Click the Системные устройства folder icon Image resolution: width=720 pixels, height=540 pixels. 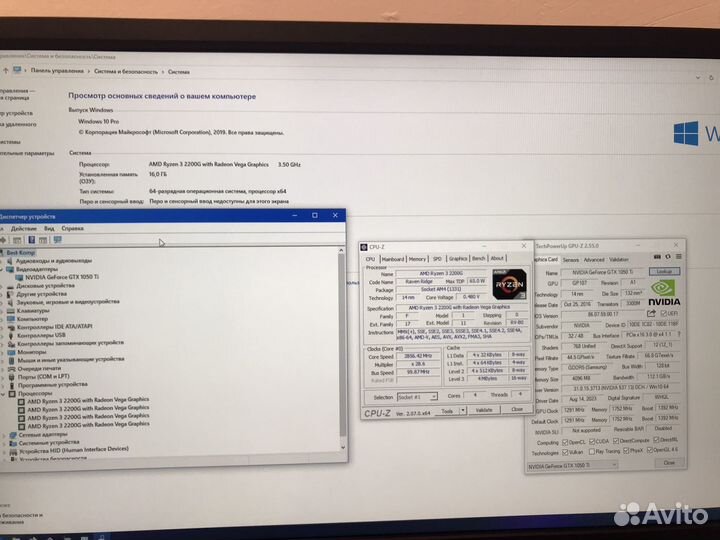coord(13,443)
